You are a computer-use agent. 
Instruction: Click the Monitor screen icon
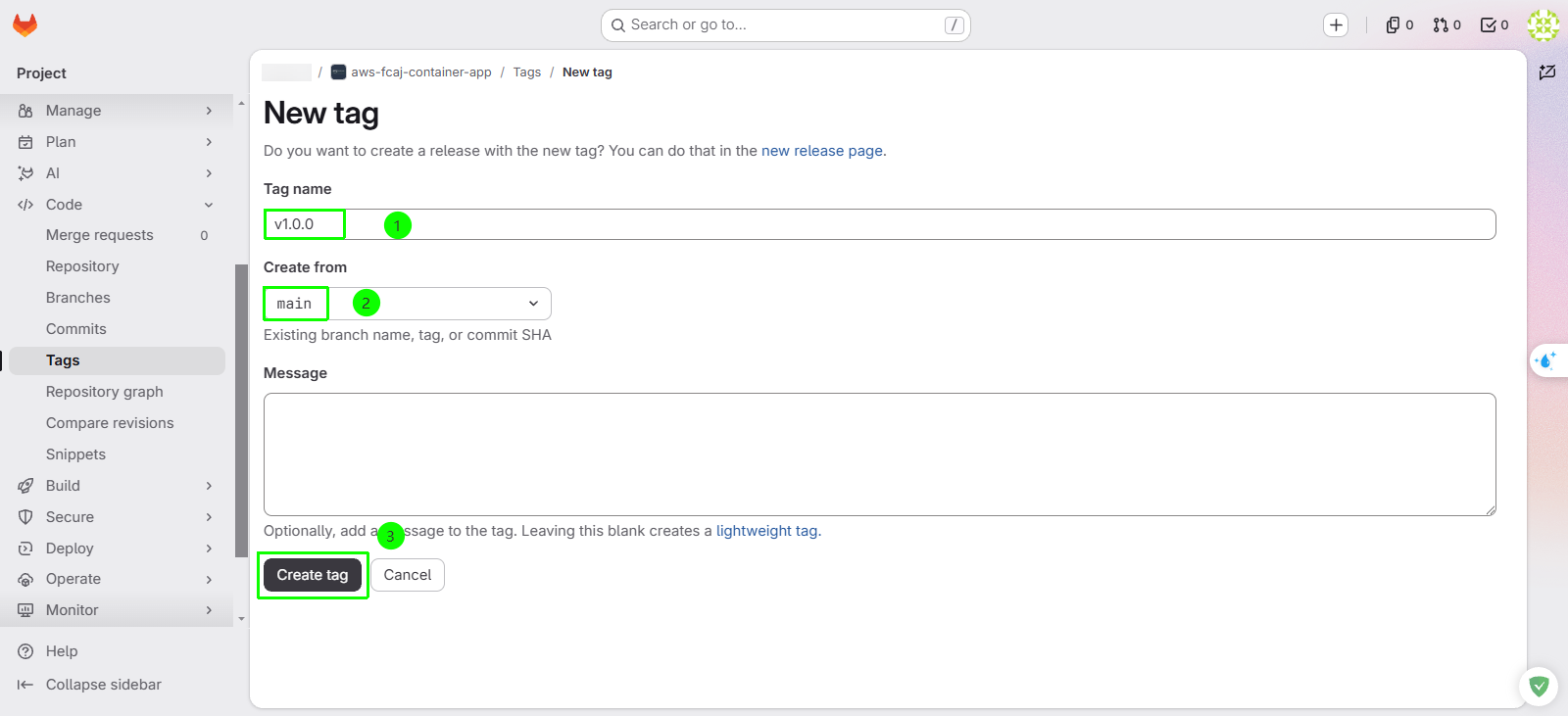coord(25,610)
